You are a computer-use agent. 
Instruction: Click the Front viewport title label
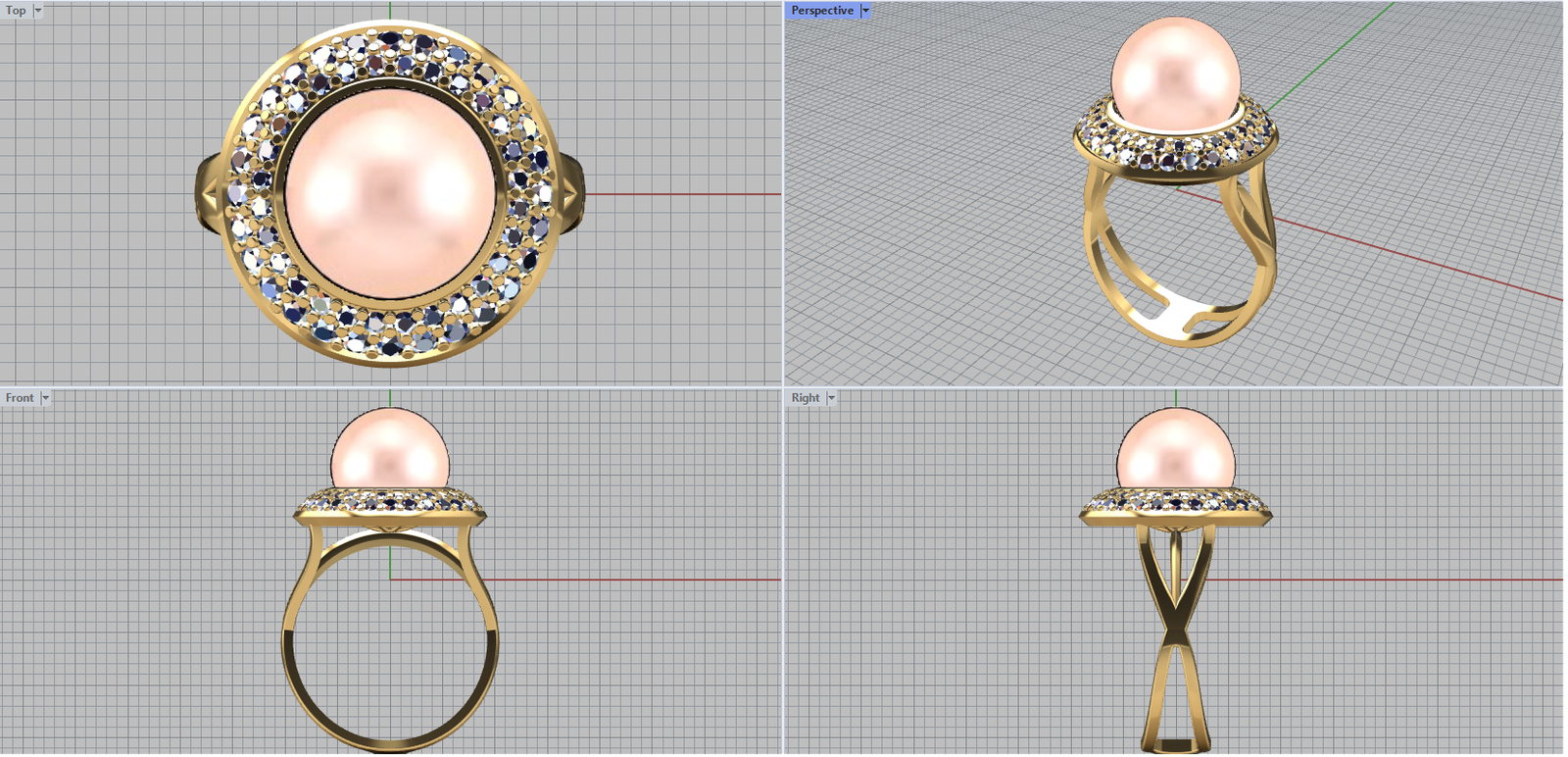(20, 398)
